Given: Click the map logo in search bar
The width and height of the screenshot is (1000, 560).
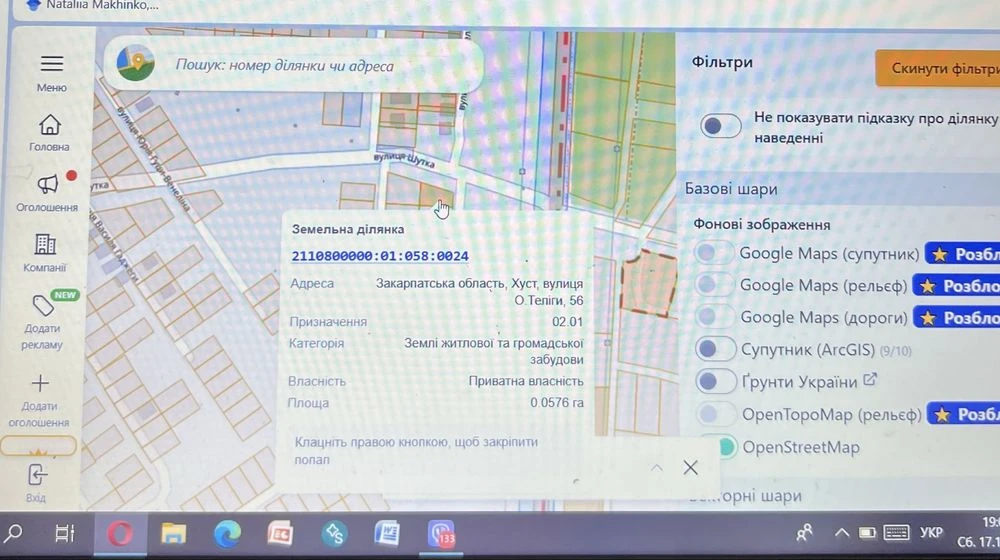Looking at the screenshot, I should click(x=136, y=63).
